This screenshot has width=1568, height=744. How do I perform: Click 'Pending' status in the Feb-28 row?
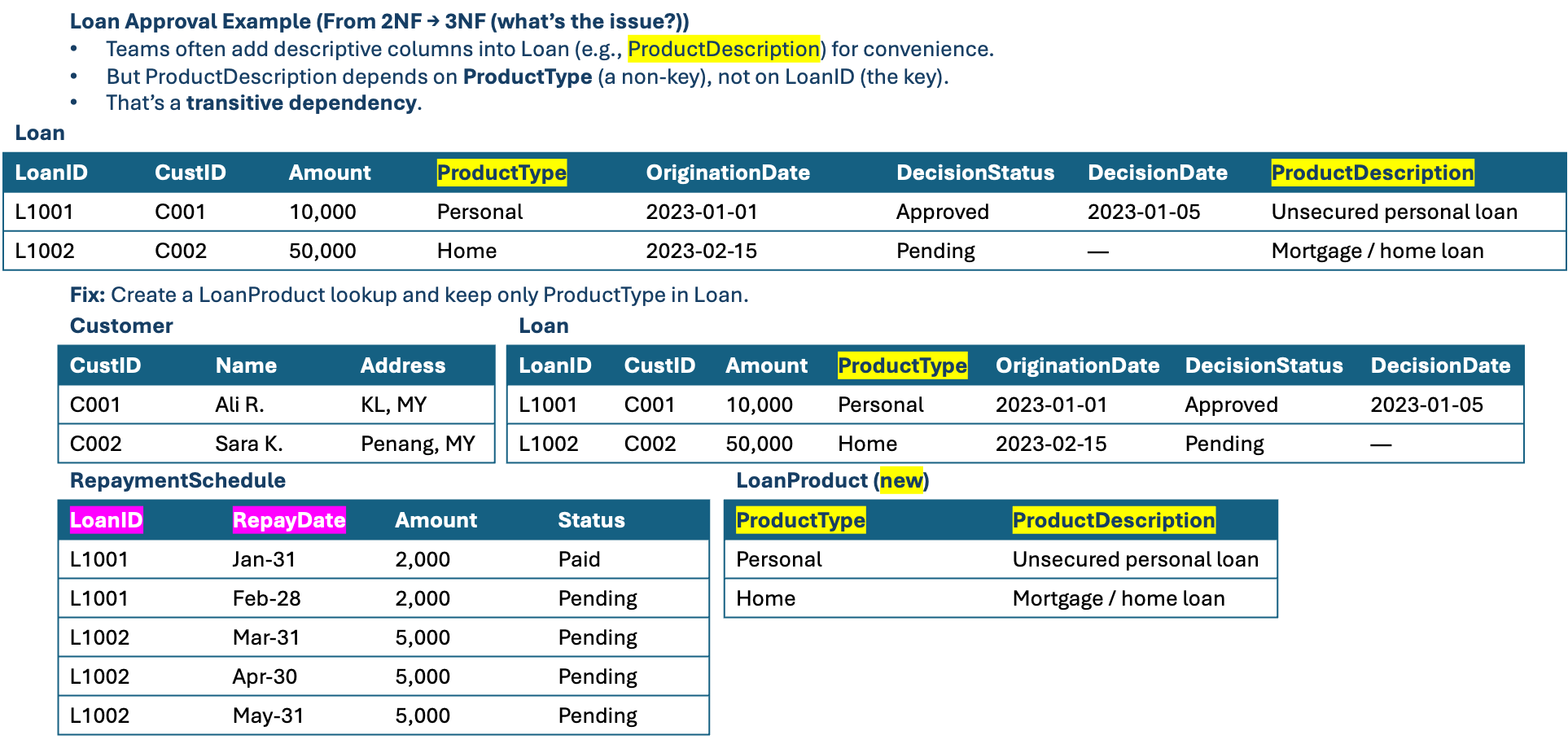pyautogui.click(x=598, y=598)
